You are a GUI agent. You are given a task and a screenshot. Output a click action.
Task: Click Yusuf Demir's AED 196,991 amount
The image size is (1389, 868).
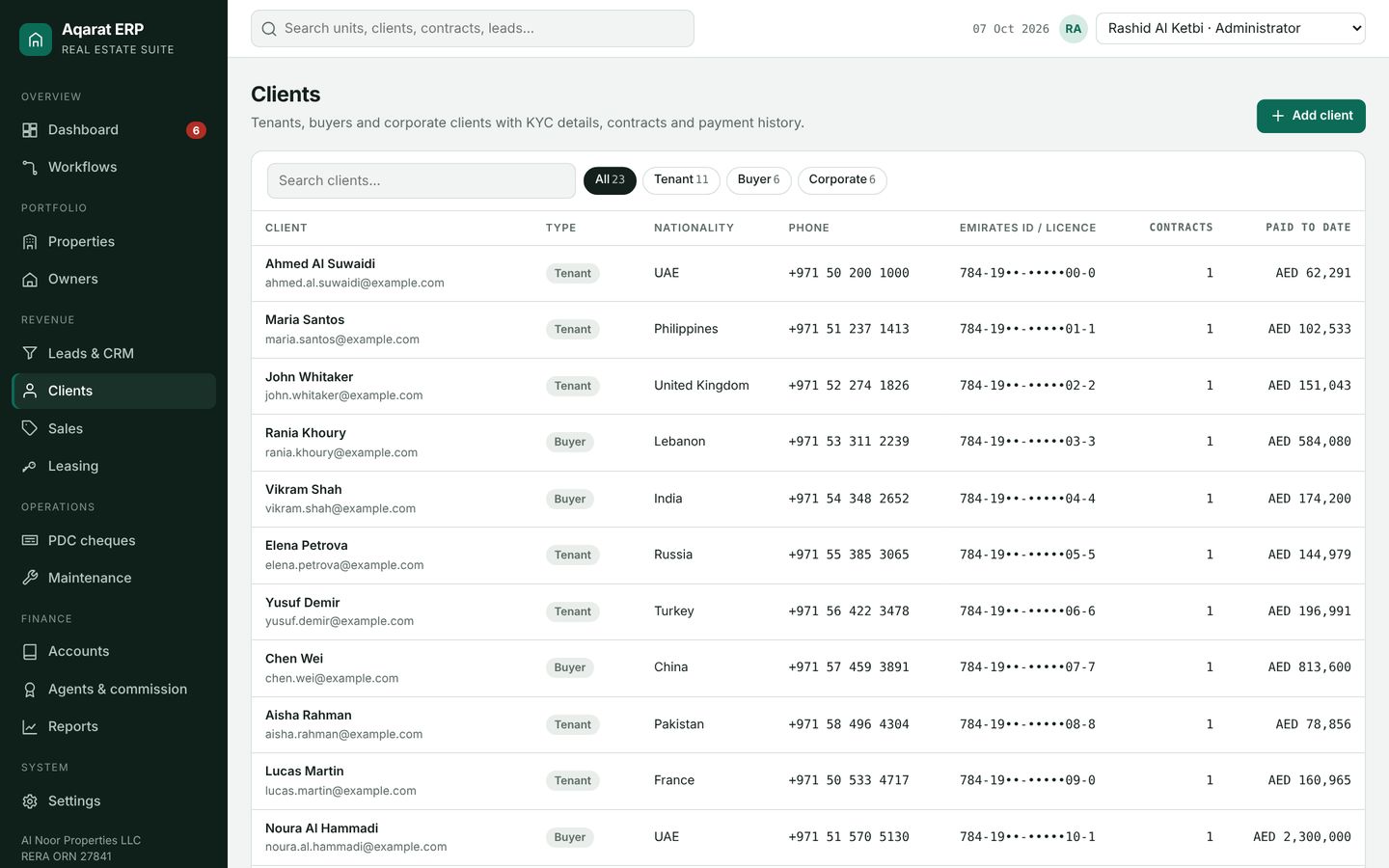1309,611
